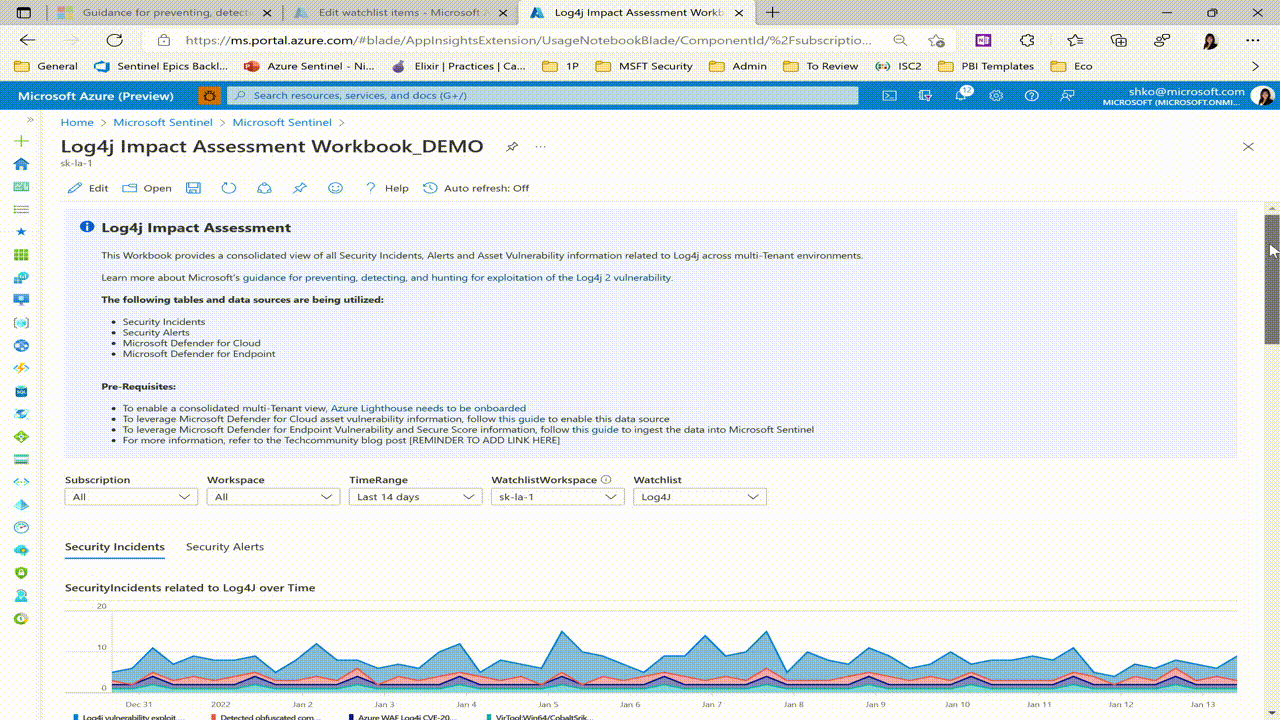This screenshot has height=720, width=1280.
Task: Go to Azure Home via sidebar house icon
Action: pos(21,164)
